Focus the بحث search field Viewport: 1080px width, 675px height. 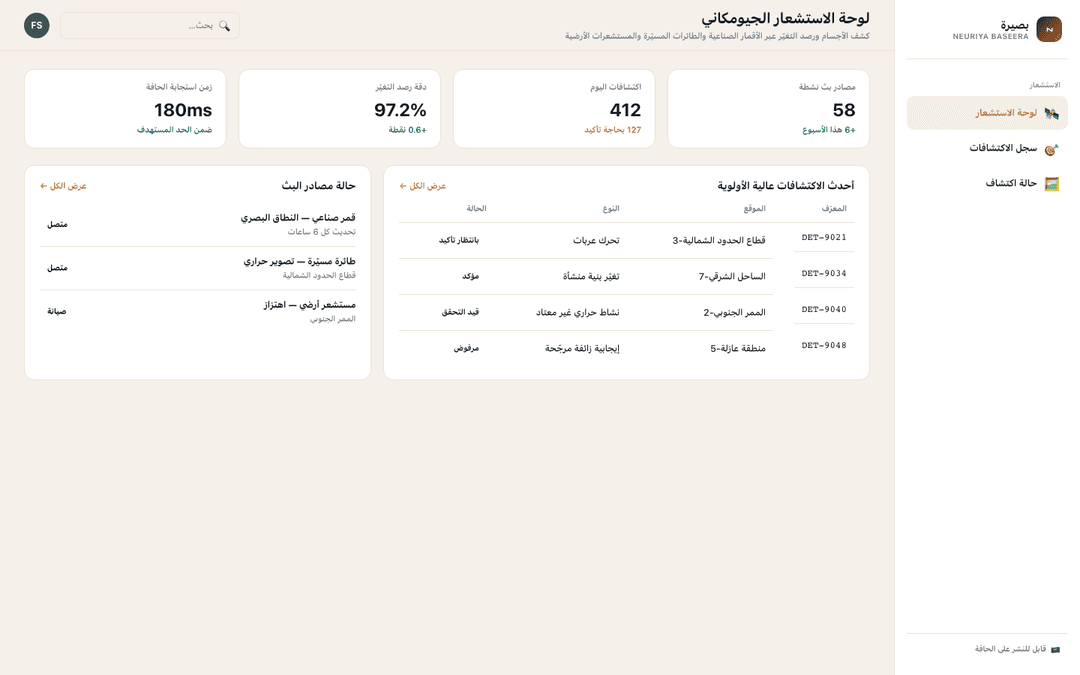click(150, 25)
